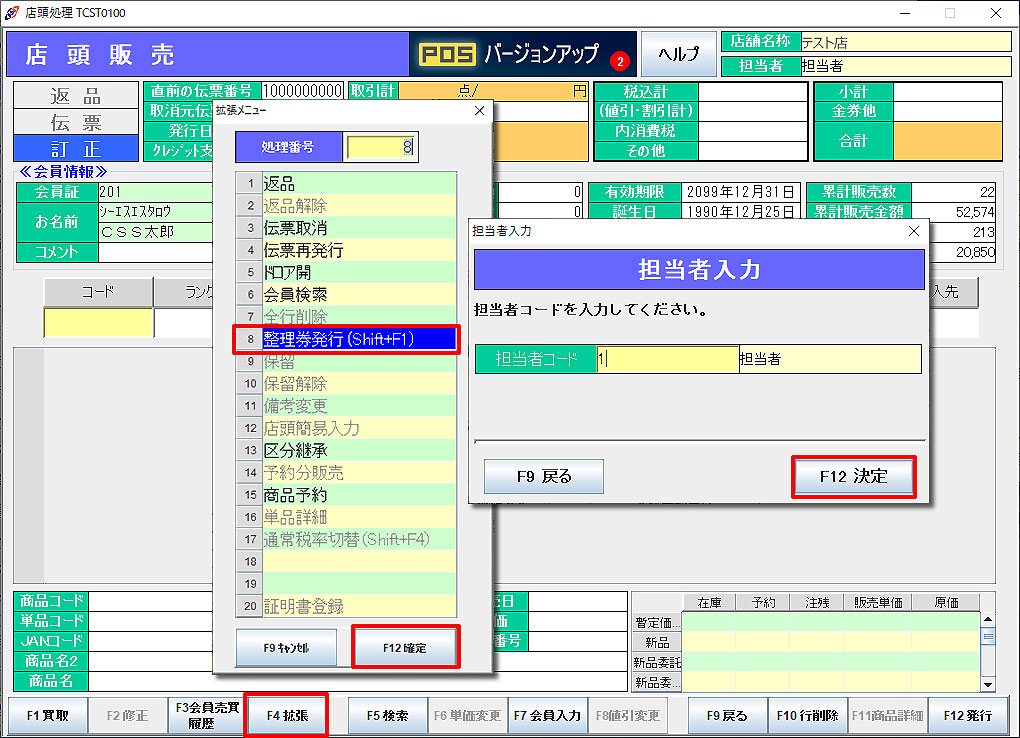This screenshot has width=1020, height=738.
Task: Pick 区分継承 from the menu list
Action: pyautogui.click(x=357, y=450)
